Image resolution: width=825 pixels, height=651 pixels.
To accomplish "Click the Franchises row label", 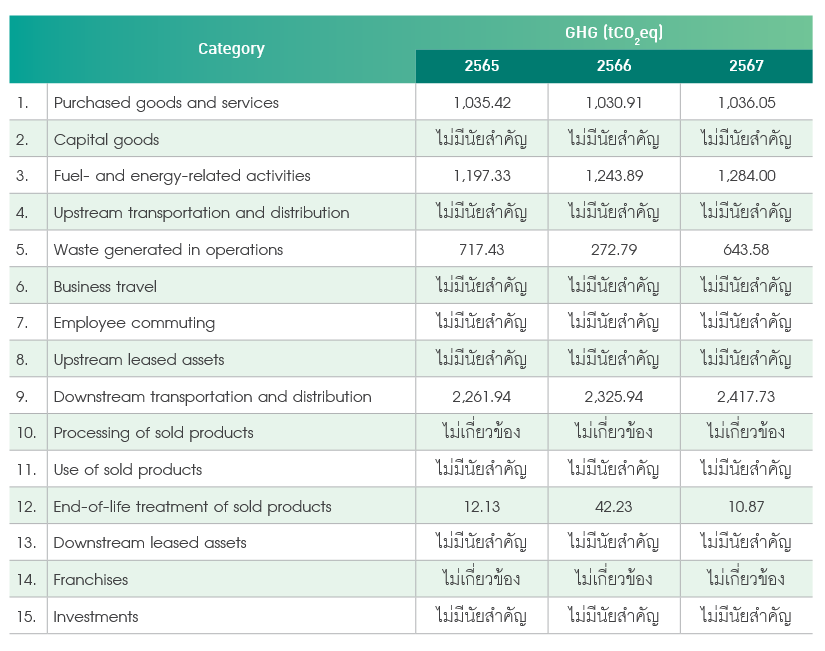I will point(91,580).
